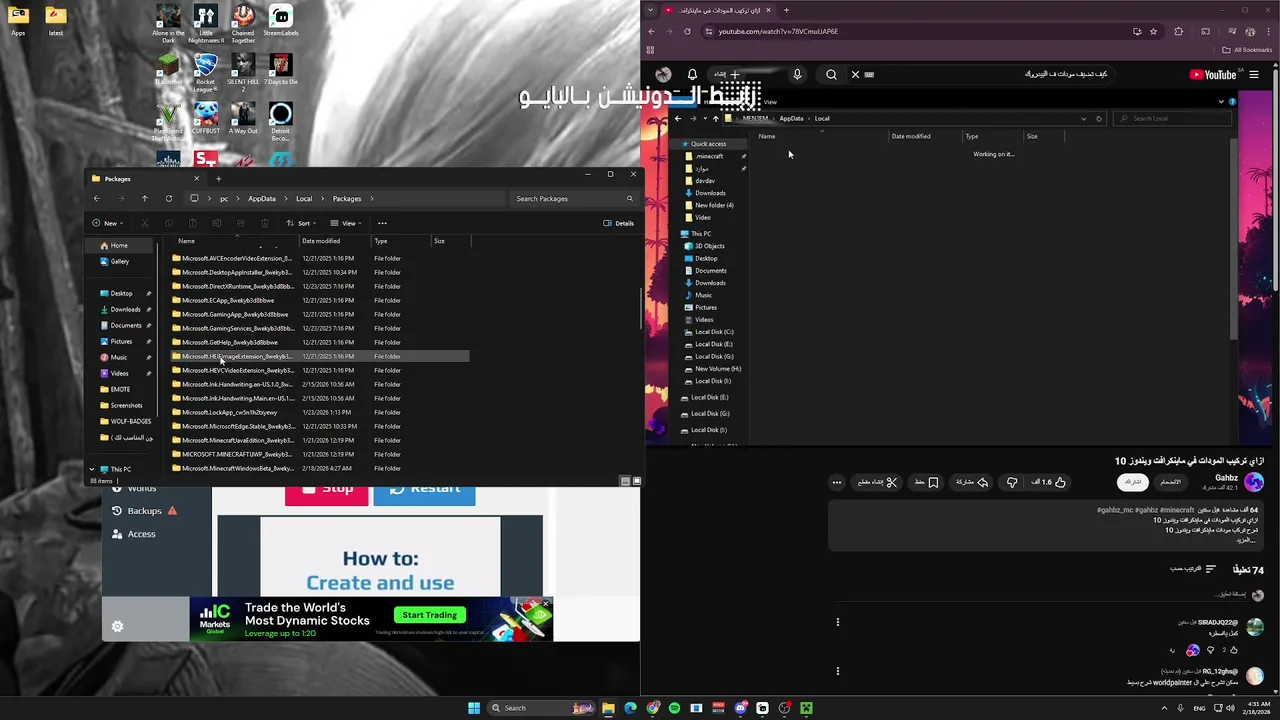This screenshot has width=1280, height=720.
Task: Open Backups in the server panel sidebar
Action: point(144,511)
